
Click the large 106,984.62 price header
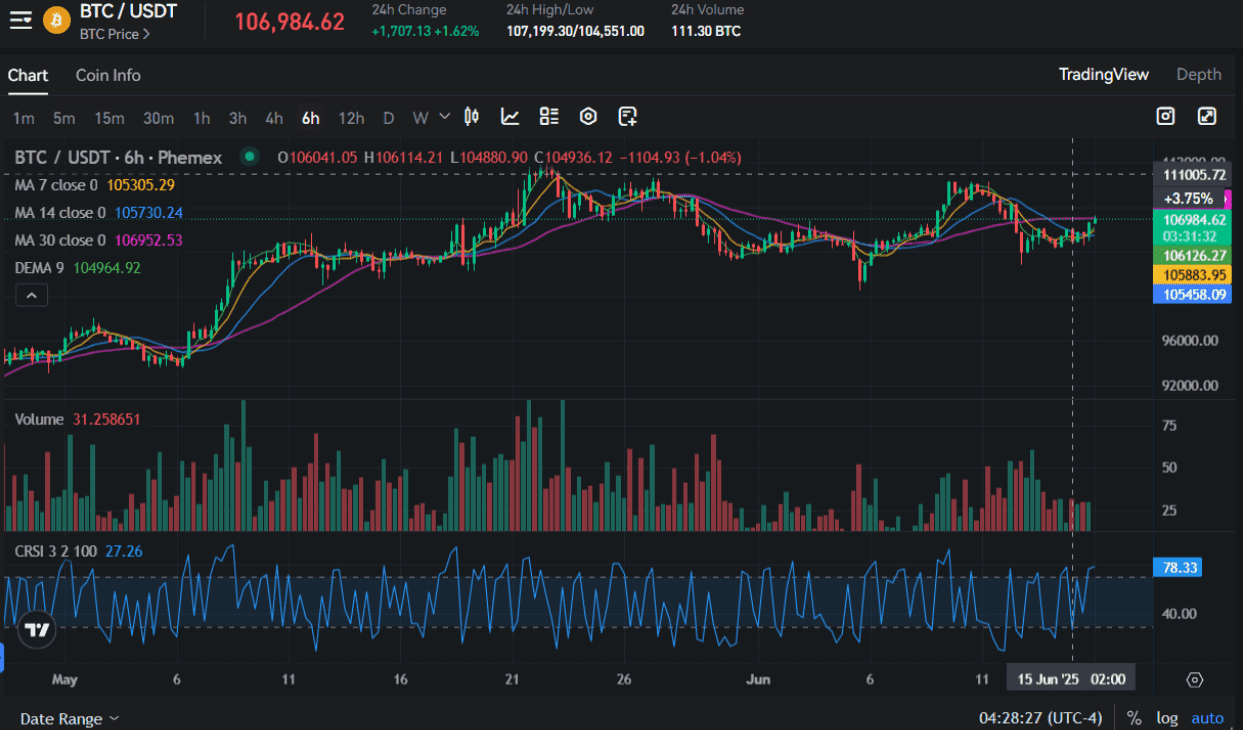click(x=290, y=21)
